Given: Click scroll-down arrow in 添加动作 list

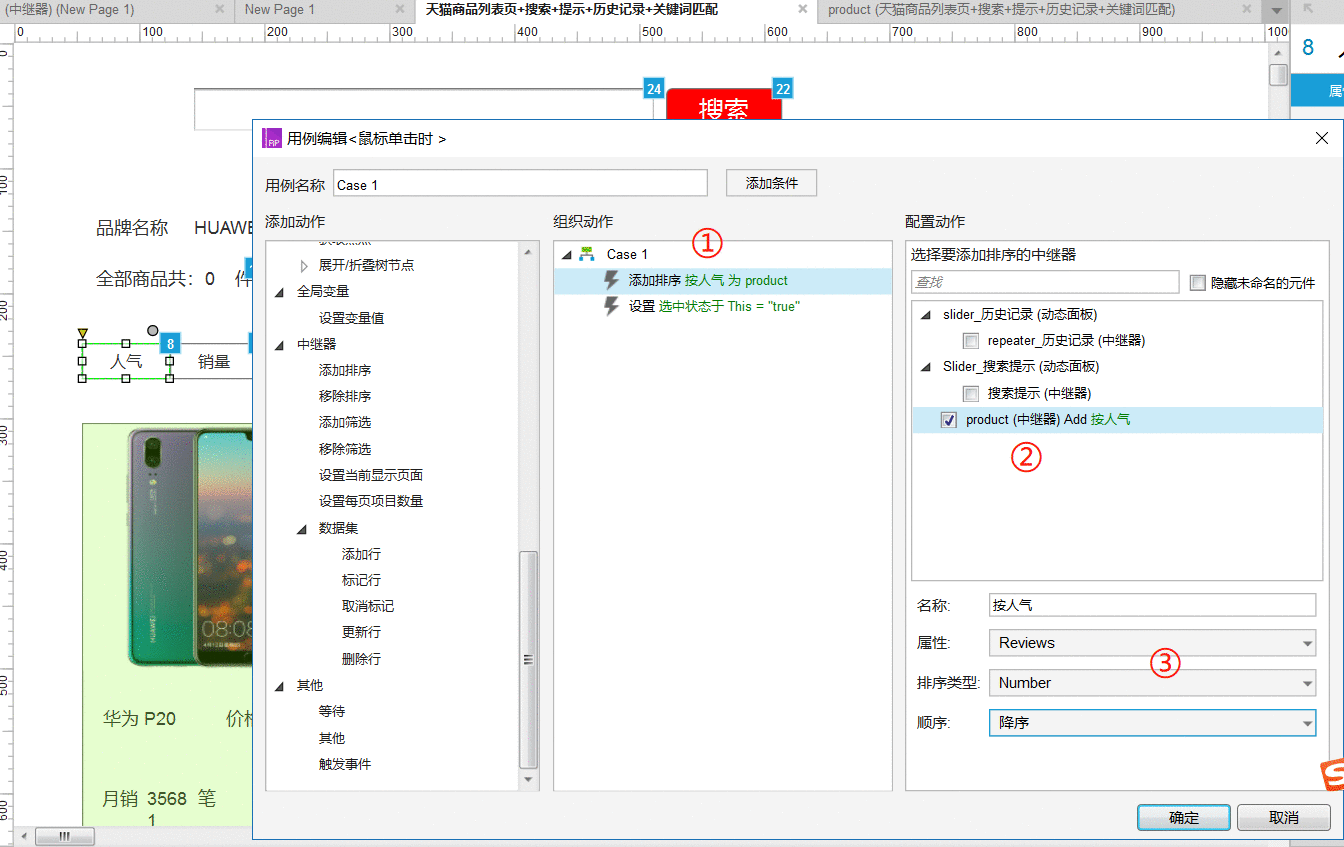Looking at the screenshot, I should 528,779.
